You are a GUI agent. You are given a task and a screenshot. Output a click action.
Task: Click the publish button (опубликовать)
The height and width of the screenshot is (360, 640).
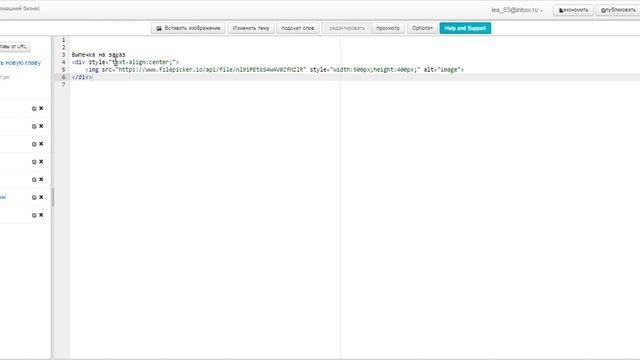(x=618, y=10)
